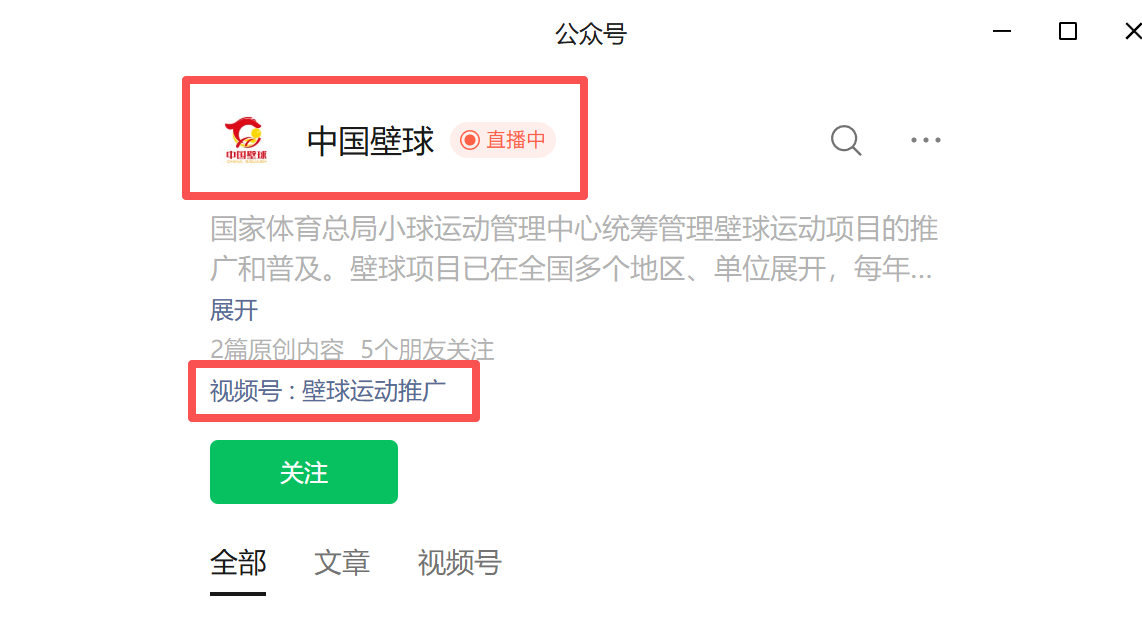Open the 壁球运动推广 video channel link
Screen dimensions: 1142x622
[374, 391]
